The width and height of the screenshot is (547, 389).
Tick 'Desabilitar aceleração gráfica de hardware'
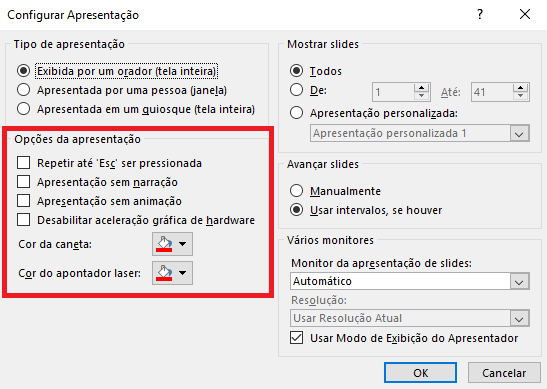point(23,220)
